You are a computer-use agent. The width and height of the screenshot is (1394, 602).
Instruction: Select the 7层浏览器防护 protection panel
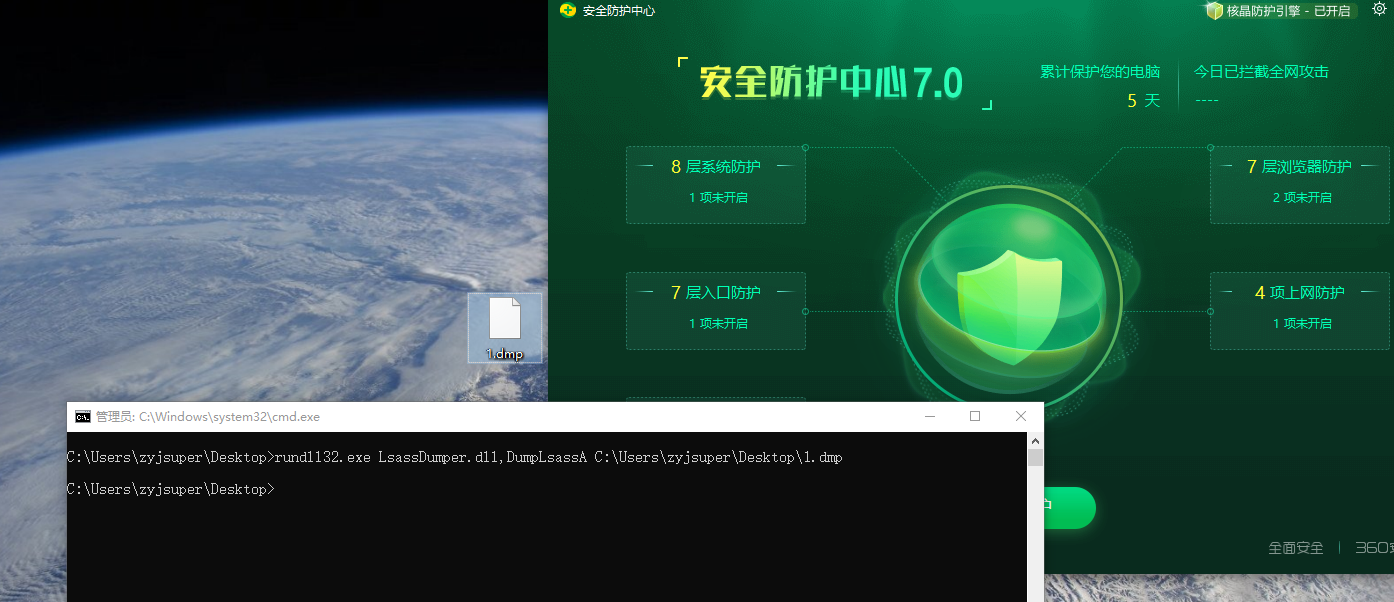tap(1300, 184)
